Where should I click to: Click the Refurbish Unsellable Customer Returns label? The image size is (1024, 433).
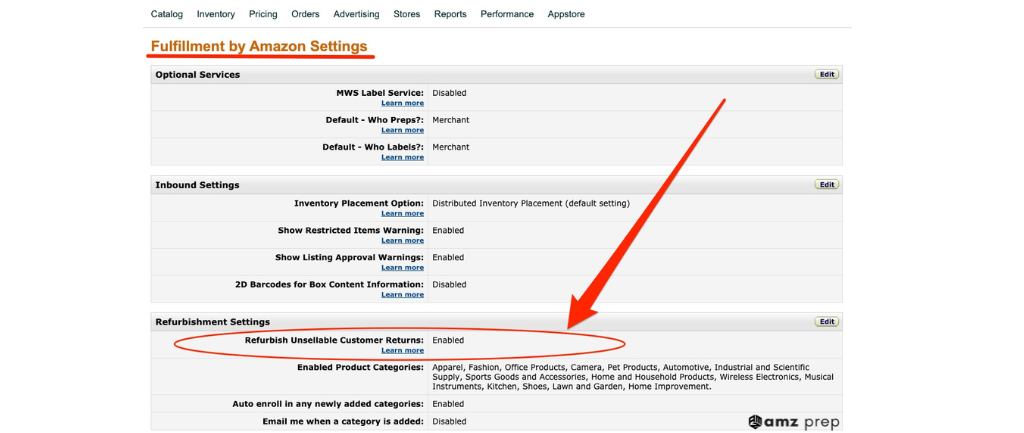pos(334,340)
